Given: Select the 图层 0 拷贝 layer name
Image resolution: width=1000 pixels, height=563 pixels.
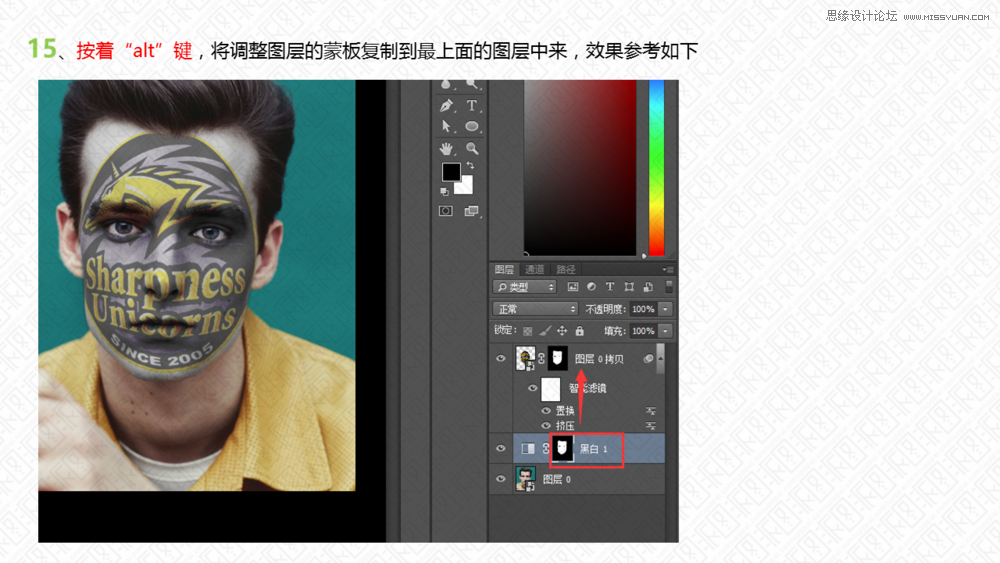Looking at the screenshot, I should coord(599,359).
